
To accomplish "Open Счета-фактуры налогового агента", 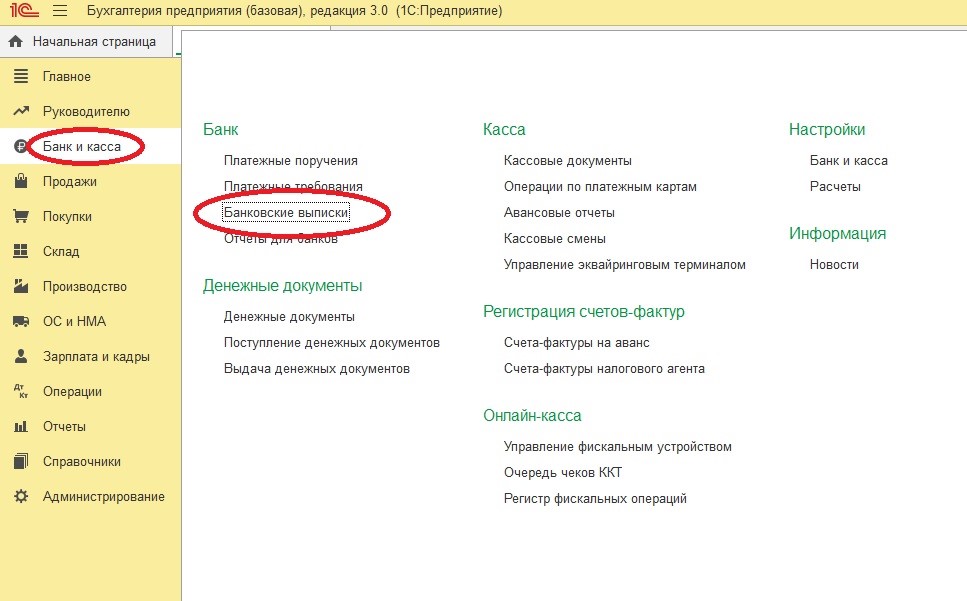I will (604, 369).
